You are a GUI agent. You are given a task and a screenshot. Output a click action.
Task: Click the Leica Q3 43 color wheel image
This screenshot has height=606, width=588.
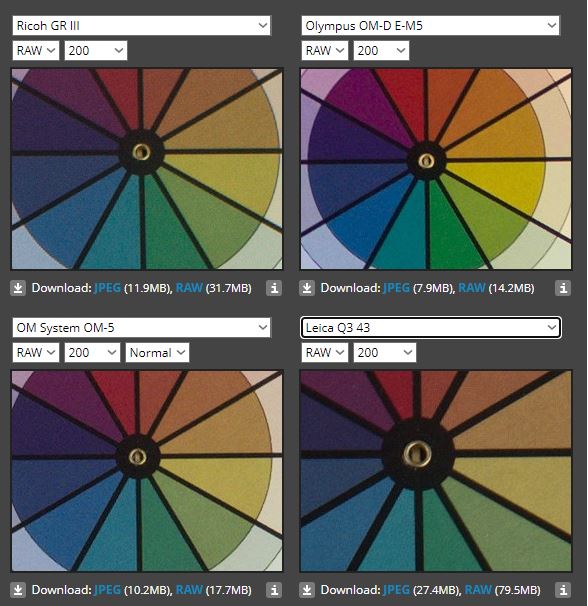tap(436, 471)
